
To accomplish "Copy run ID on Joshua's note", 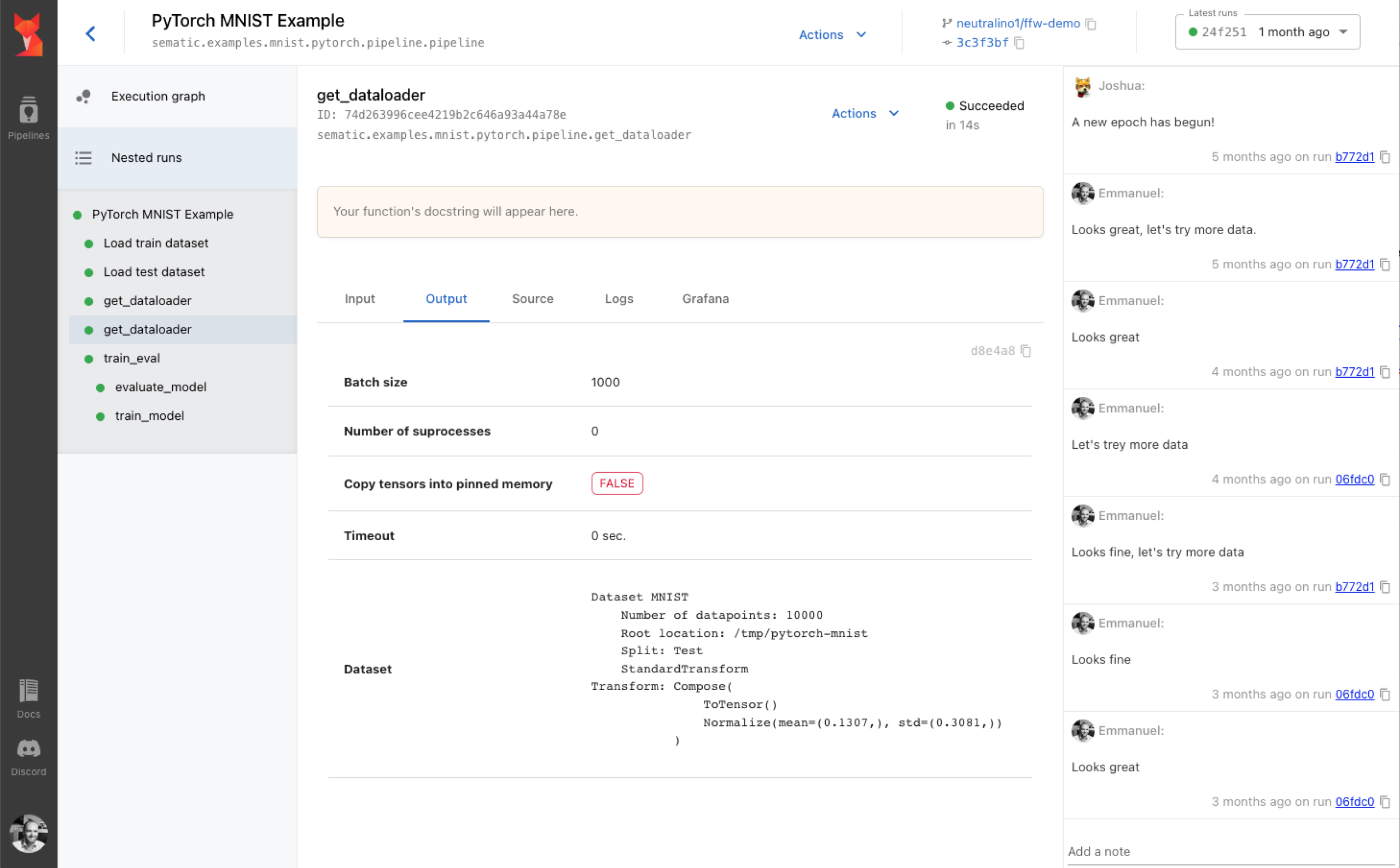I will point(1385,157).
